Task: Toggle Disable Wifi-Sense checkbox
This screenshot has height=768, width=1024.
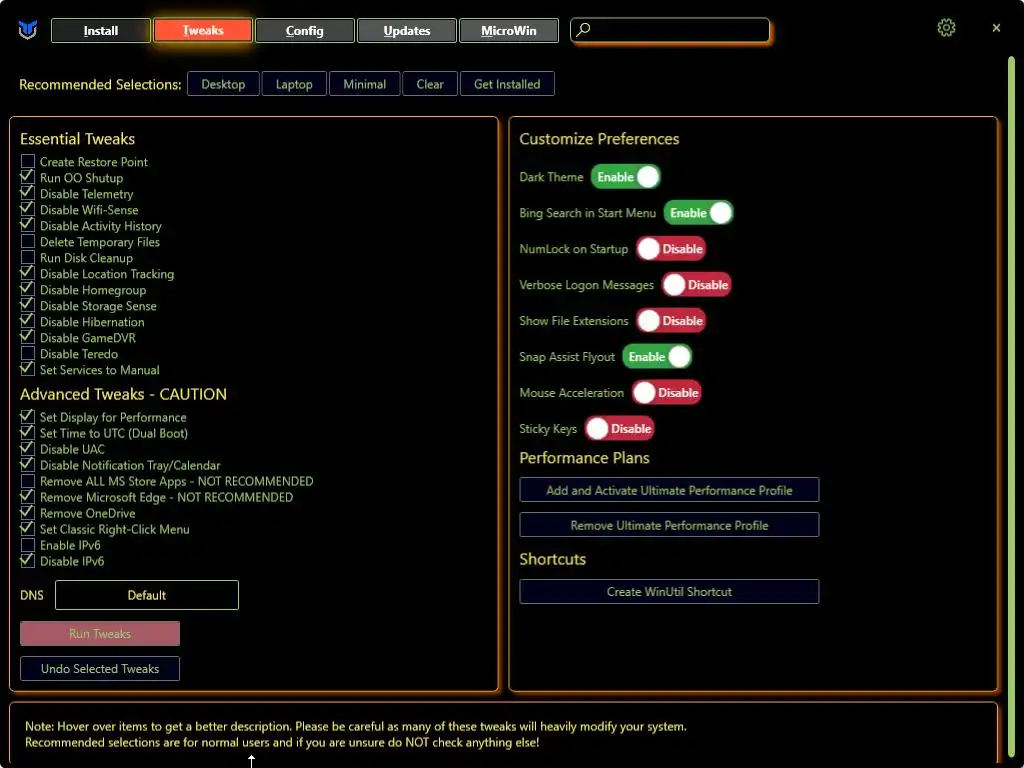Action: tap(27, 210)
